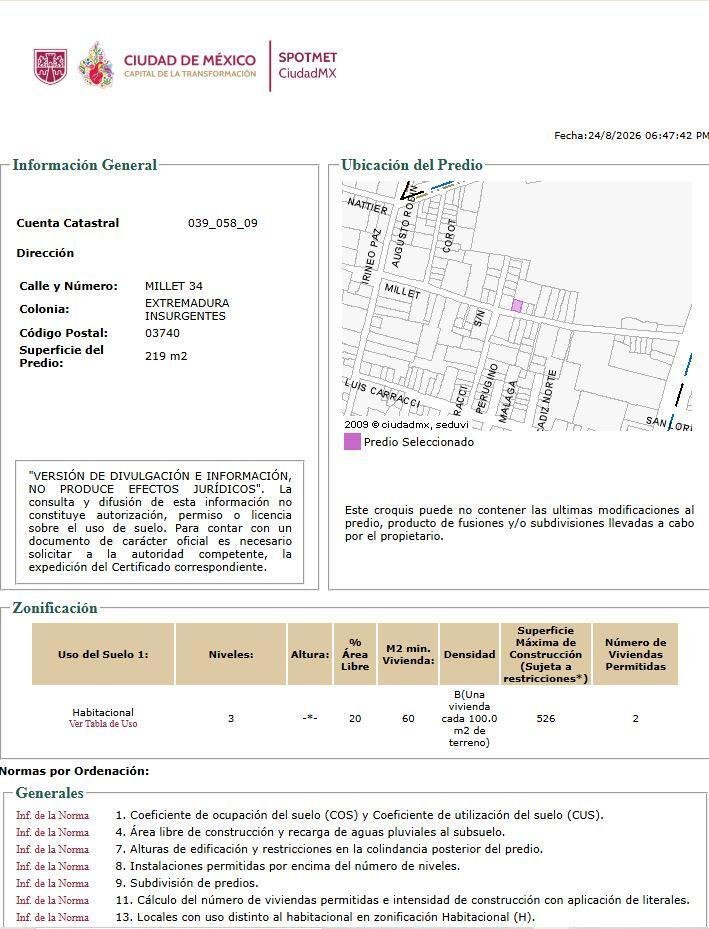Click the selected pink parcel on the map
709x929 pixels.
(516, 306)
